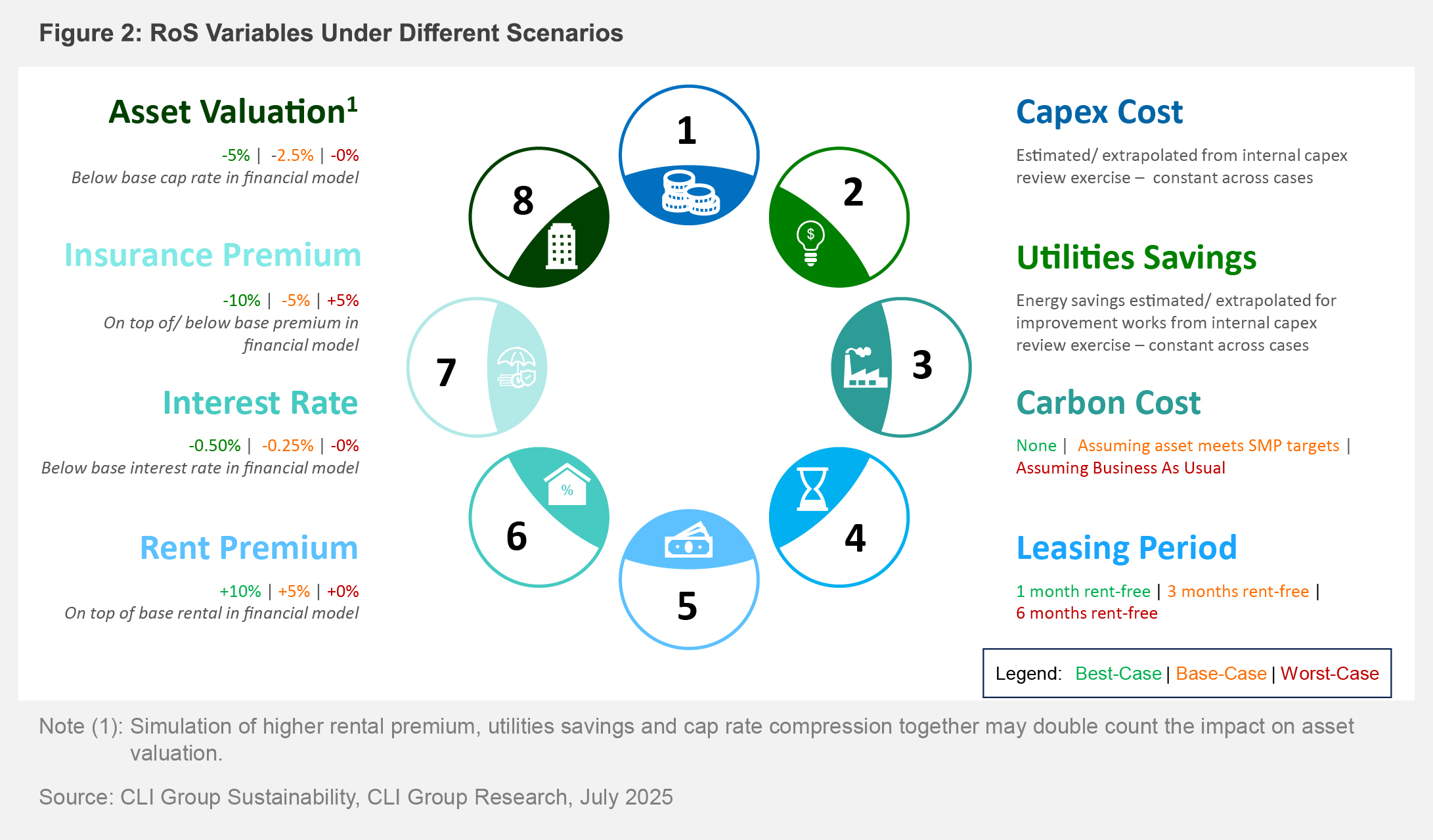This screenshot has height=840, width=1433.
Task: Click Best-Case in the legend
Action: coord(1118,673)
